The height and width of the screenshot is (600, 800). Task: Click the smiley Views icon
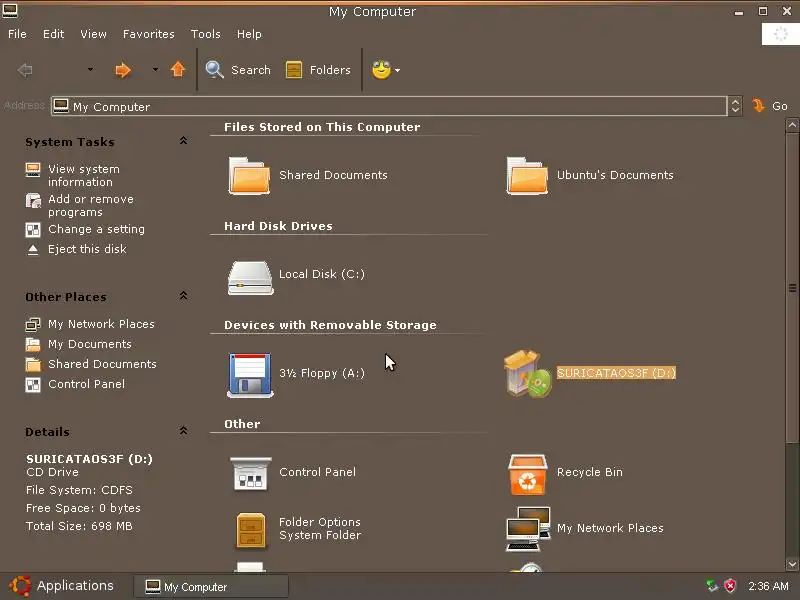pos(381,70)
